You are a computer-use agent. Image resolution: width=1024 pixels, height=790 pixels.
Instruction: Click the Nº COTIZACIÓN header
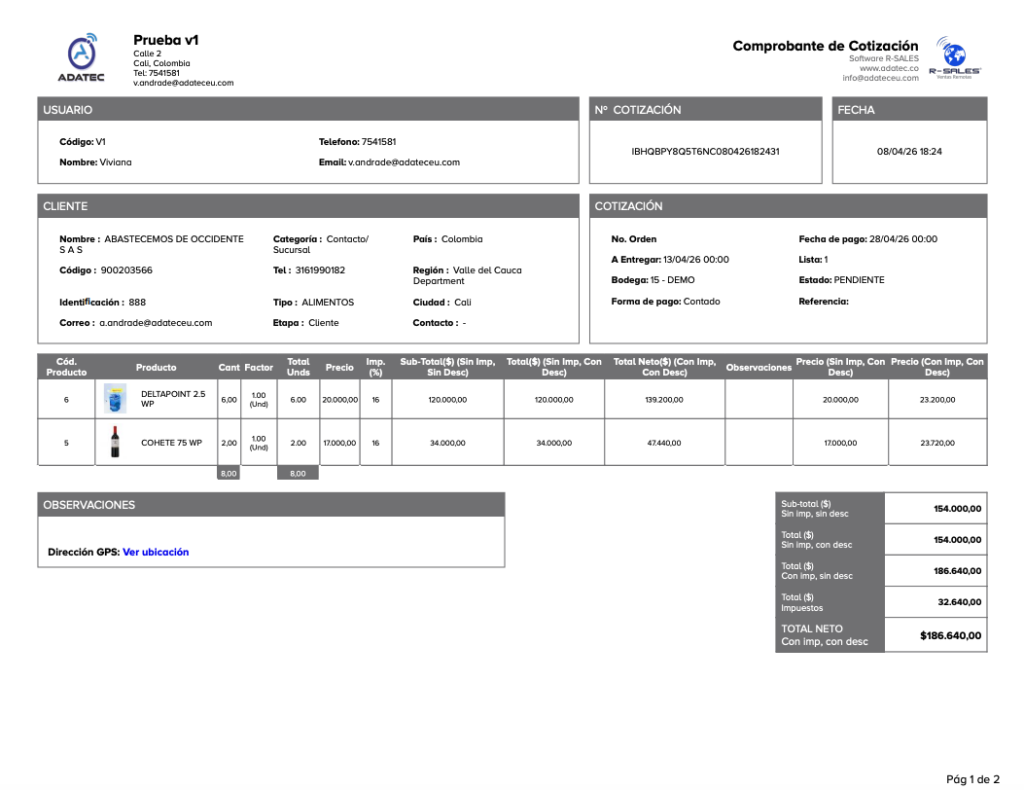[705, 110]
